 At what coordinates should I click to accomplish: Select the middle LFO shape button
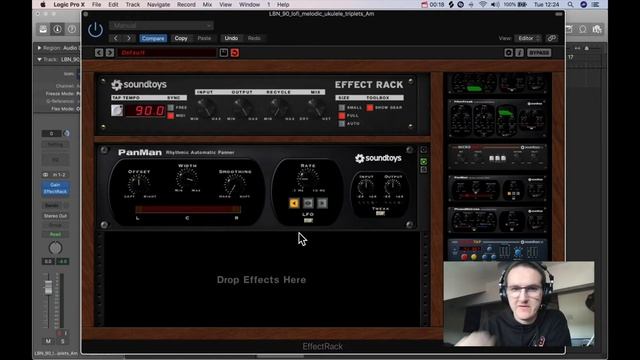[308, 203]
